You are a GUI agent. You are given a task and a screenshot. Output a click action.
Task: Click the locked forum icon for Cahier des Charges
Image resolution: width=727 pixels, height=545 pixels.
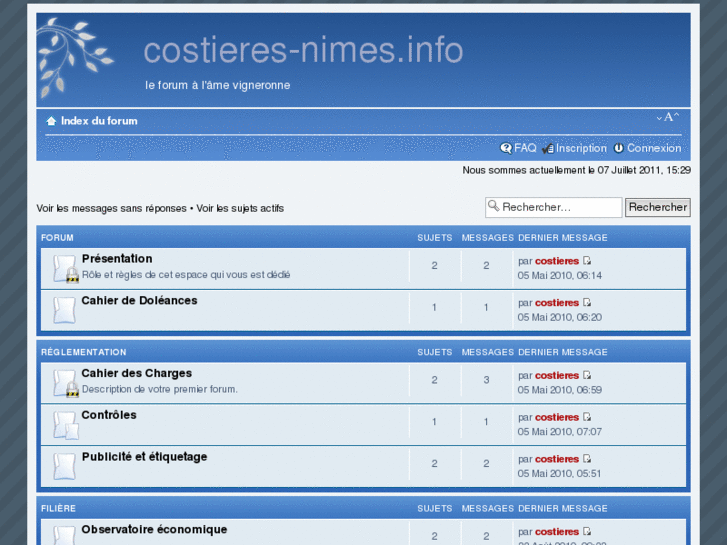click(x=65, y=383)
